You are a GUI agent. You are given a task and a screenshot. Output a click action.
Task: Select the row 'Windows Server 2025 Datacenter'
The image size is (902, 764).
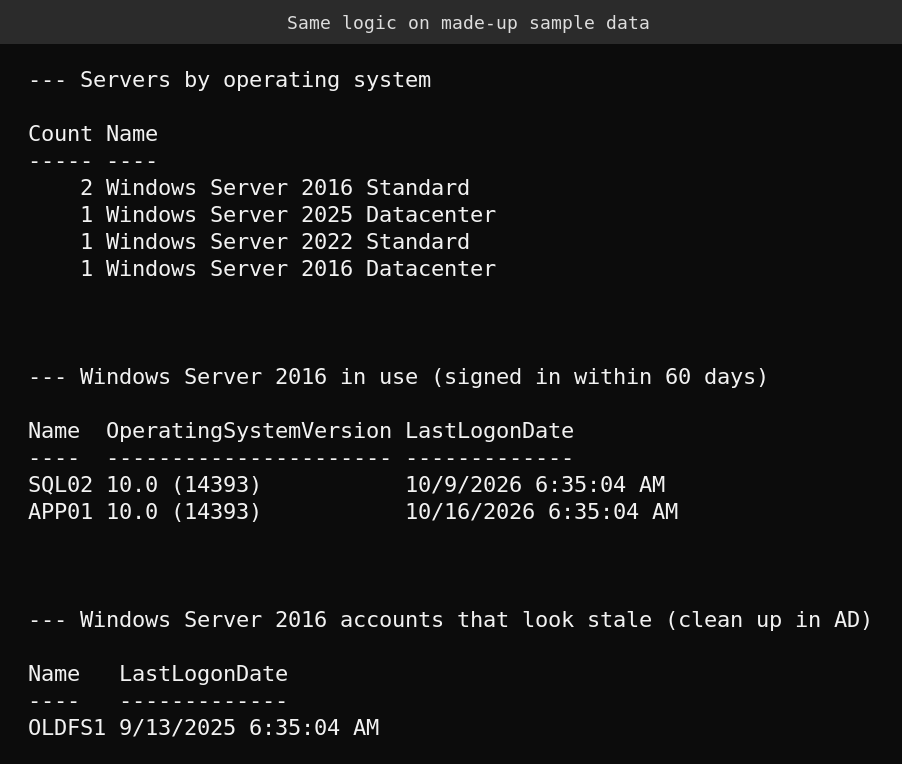[x=288, y=215]
